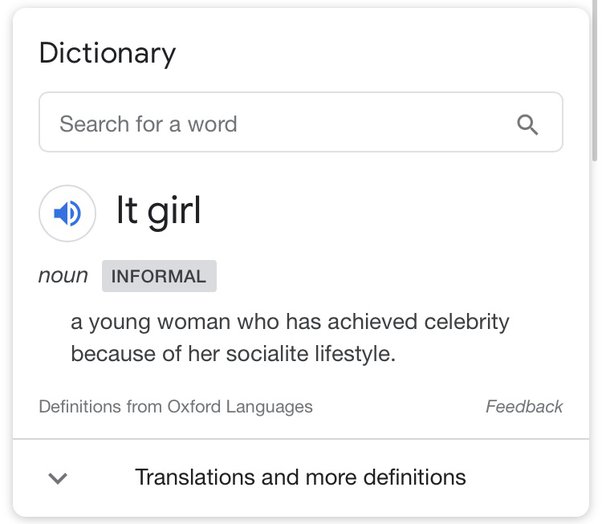Click the vertical scrollbar on the right
The width and height of the screenshot is (602, 524).
[595, 81]
